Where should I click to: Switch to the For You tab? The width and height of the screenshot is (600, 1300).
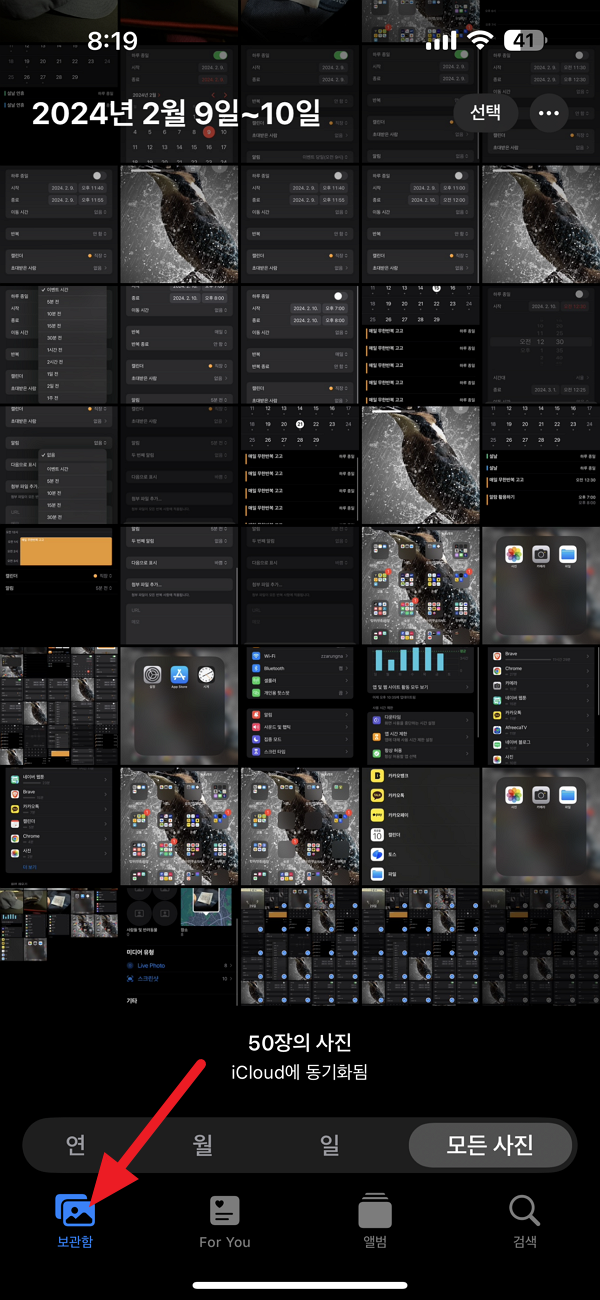click(225, 1222)
